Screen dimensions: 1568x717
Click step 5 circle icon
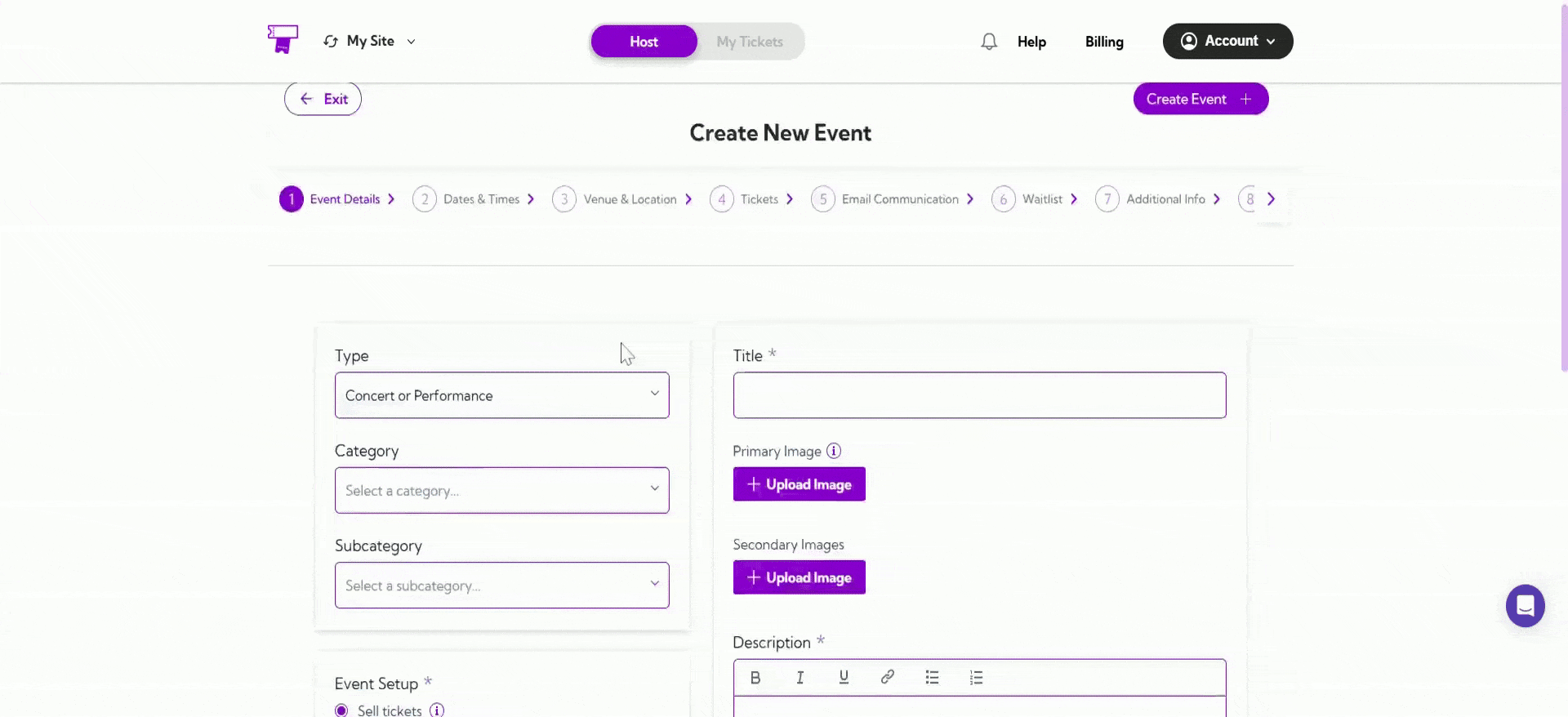point(823,199)
